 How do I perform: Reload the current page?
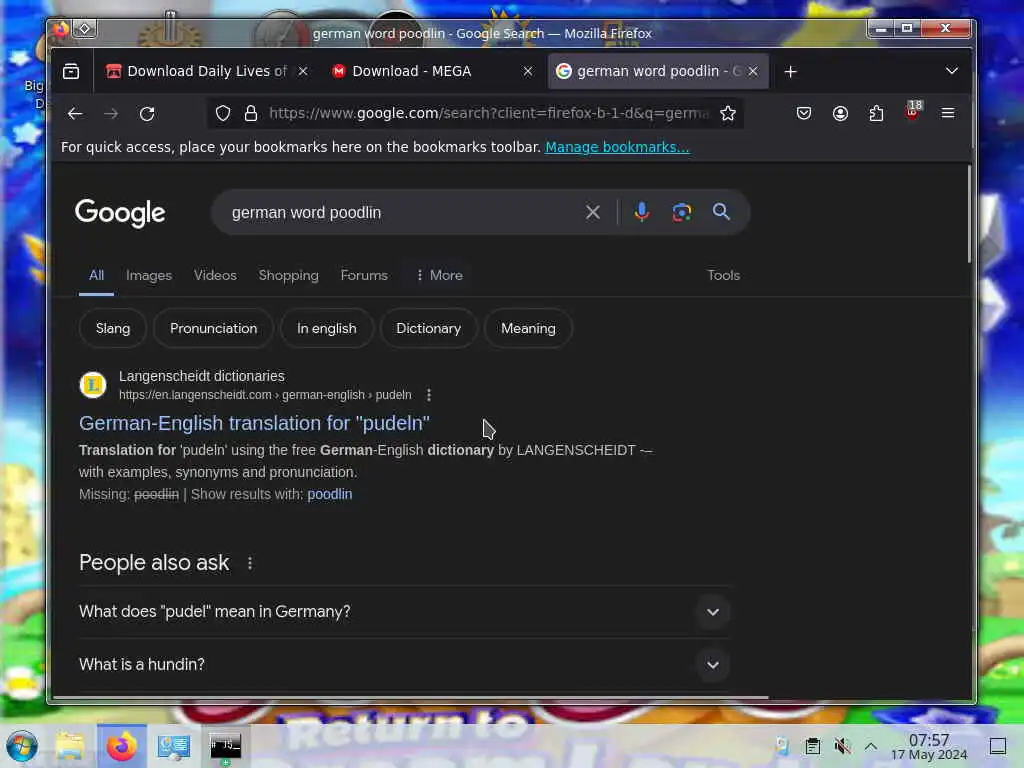click(x=147, y=114)
